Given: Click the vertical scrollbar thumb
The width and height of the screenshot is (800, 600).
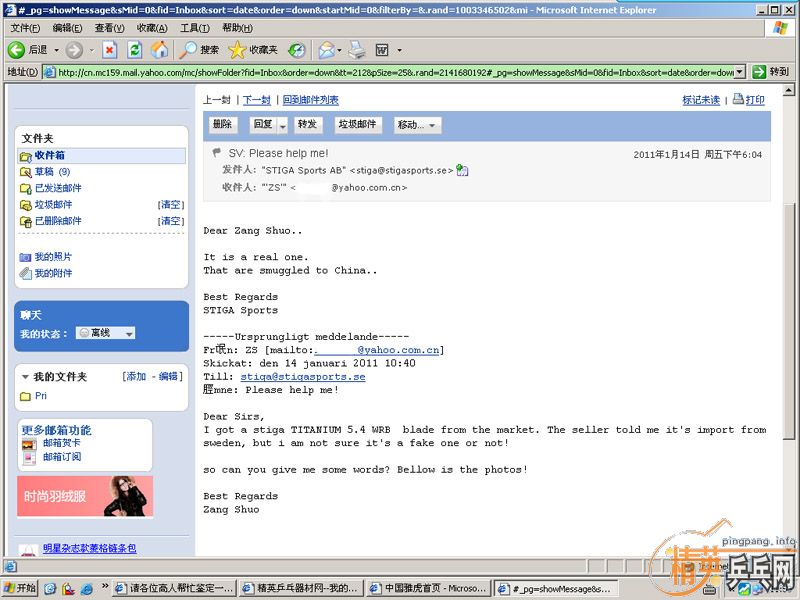Looking at the screenshot, I should (789, 320).
